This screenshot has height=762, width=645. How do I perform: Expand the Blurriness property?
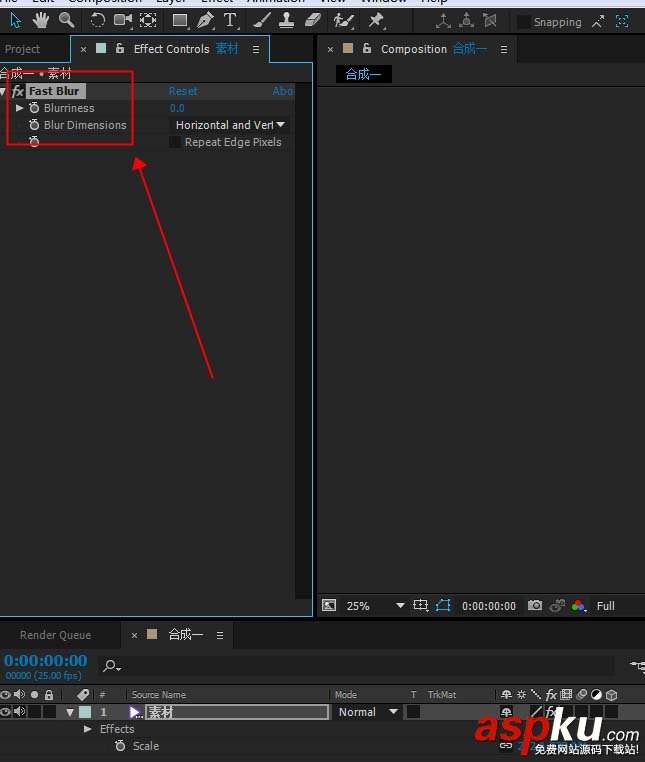(x=19, y=108)
